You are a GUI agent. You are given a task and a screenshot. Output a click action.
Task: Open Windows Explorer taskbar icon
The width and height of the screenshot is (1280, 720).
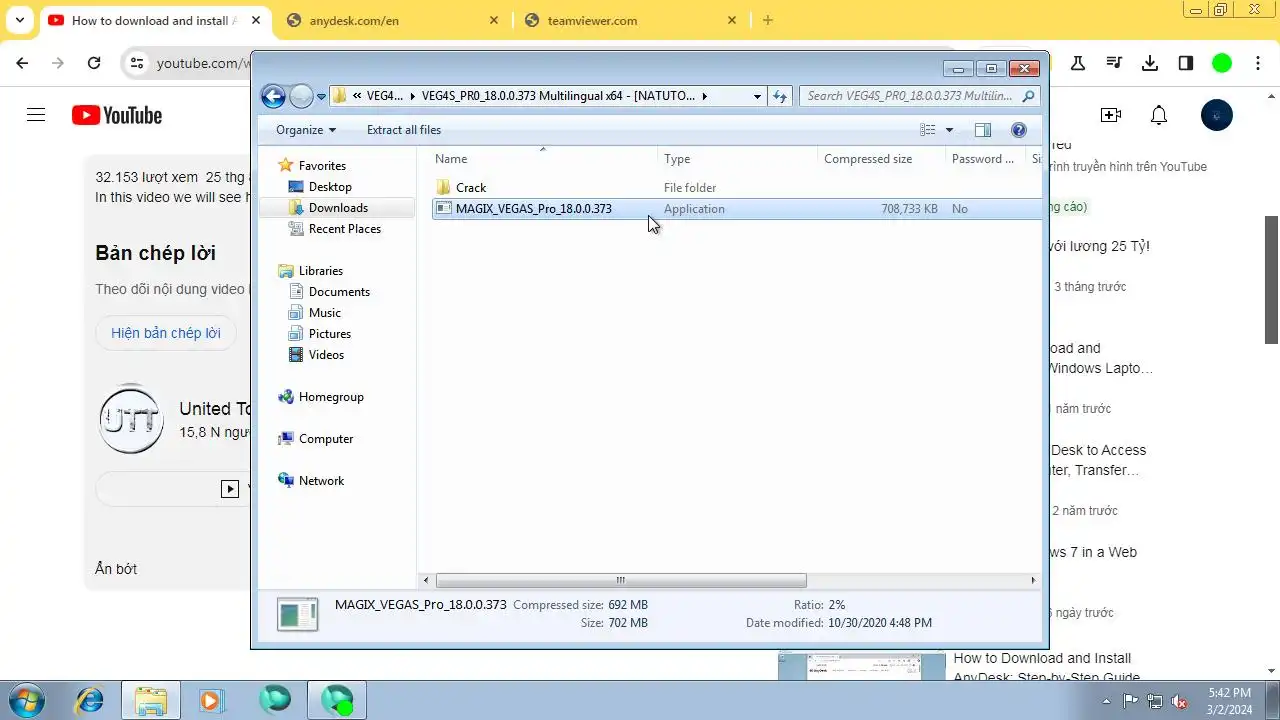pos(151,701)
